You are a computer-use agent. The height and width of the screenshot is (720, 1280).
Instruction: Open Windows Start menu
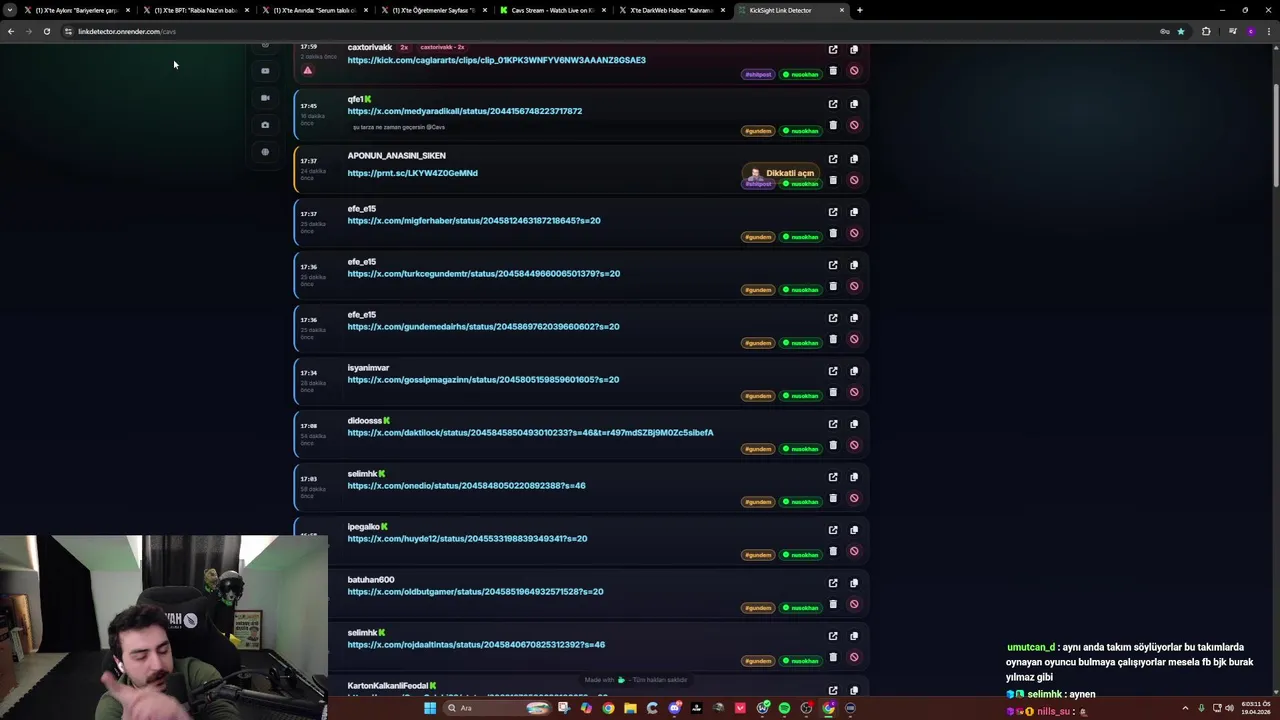click(430, 708)
